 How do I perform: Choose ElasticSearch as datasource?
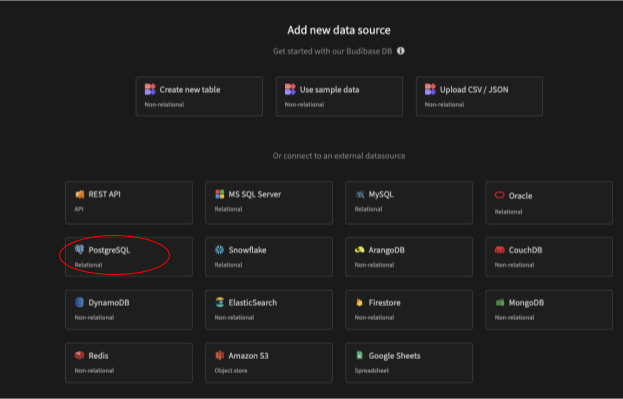269,310
